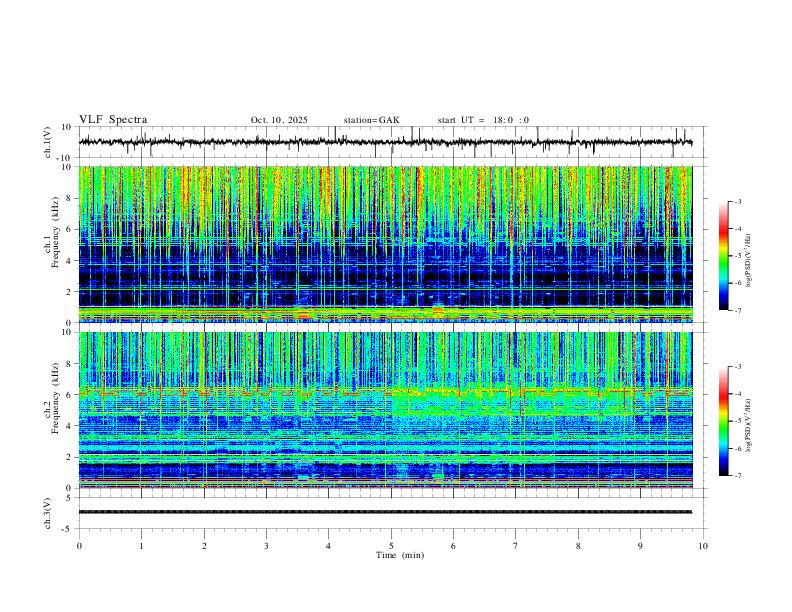Click the ch.1 voltage waveform trace
The image size is (792, 612).
coord(385,142)
